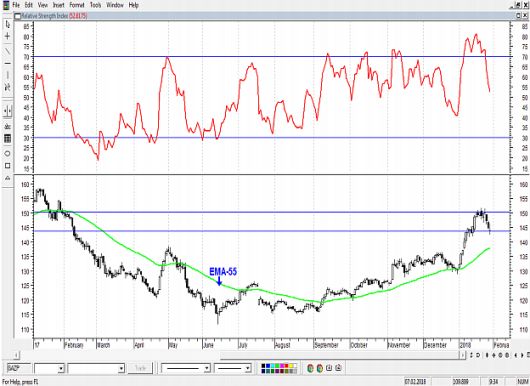
Task: Click the left-pointing triangle in scrollbar toolbar
Action: tap(516, 355)
